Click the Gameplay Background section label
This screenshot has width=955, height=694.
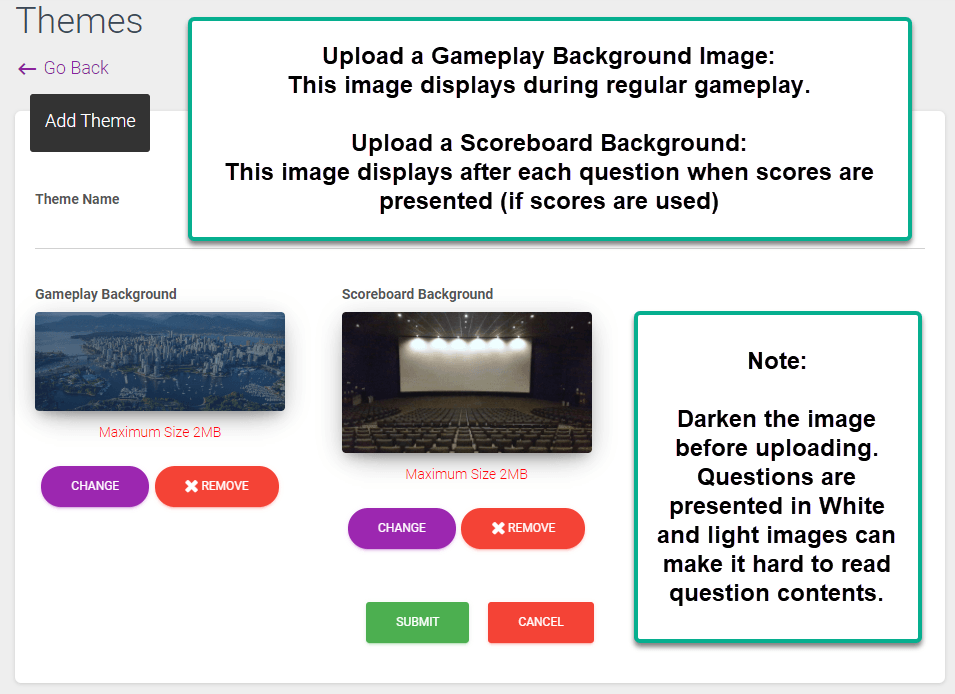point(105,294)
